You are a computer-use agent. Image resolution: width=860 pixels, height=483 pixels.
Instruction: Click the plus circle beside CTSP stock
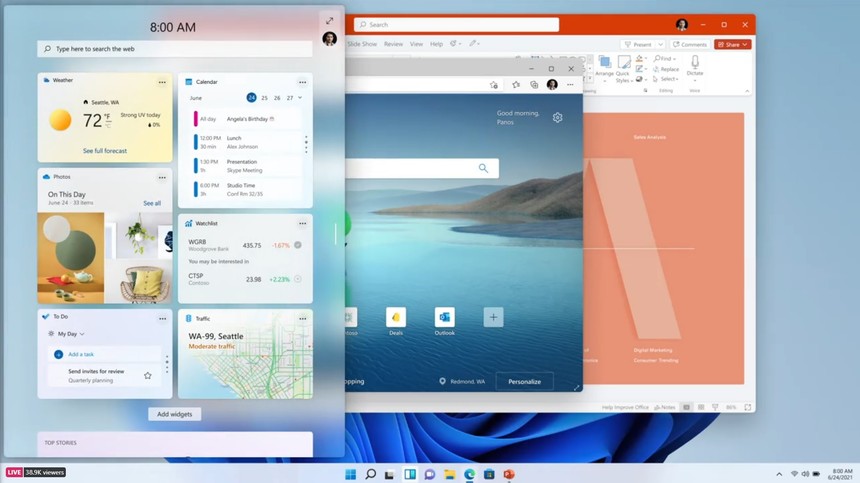(298, 279)
